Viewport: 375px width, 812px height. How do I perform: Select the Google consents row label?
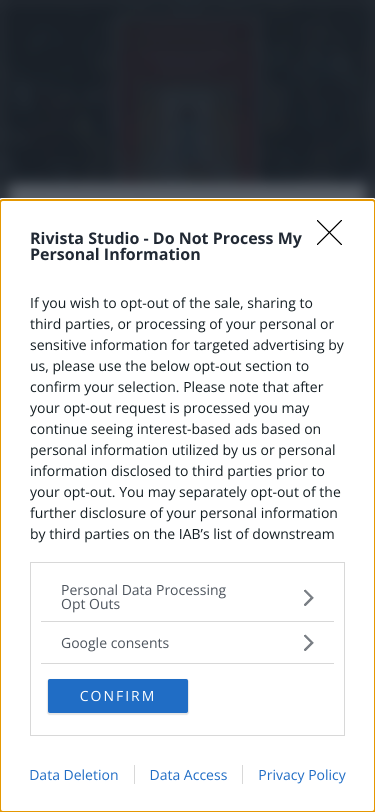[x=115, y=643]
